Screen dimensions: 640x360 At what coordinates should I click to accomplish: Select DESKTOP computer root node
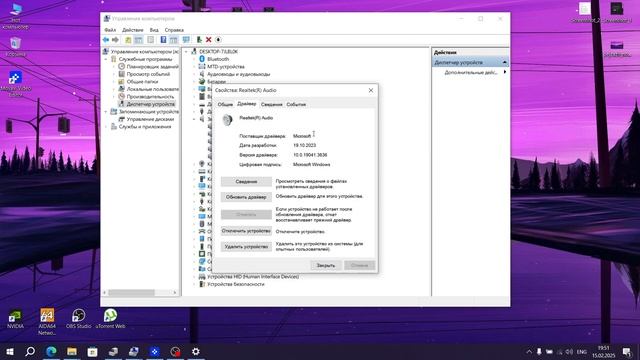click(x=218, y=52)
